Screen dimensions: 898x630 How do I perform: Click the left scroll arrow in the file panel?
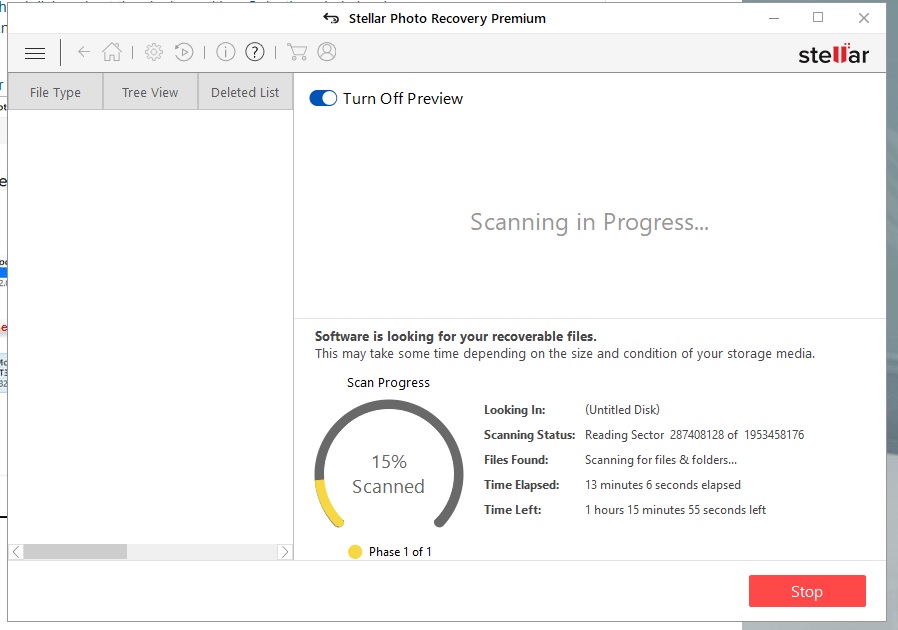[x=16, y=552]
